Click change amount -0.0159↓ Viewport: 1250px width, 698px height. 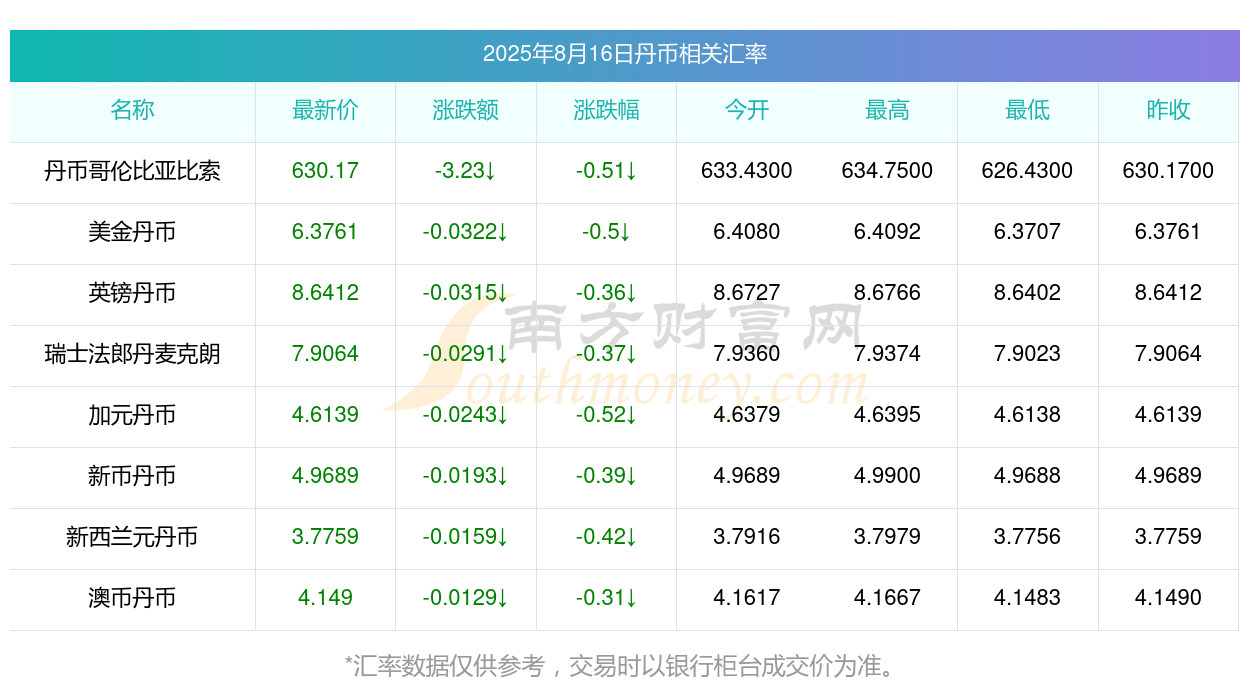point(466,537)
